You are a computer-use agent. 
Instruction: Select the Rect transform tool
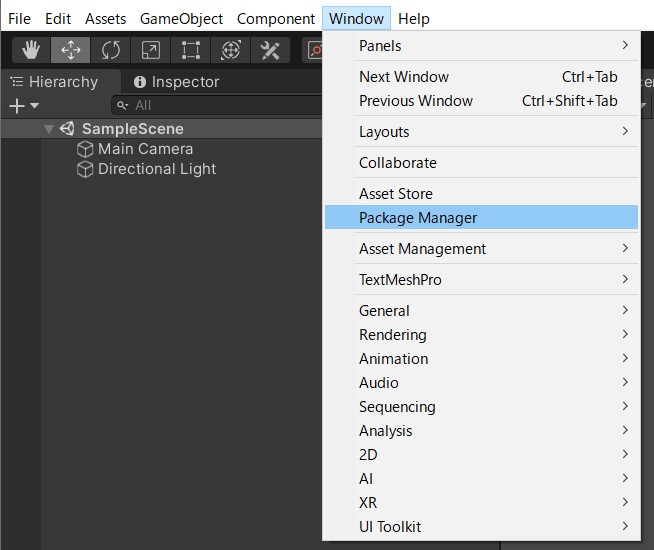(190, 50)
